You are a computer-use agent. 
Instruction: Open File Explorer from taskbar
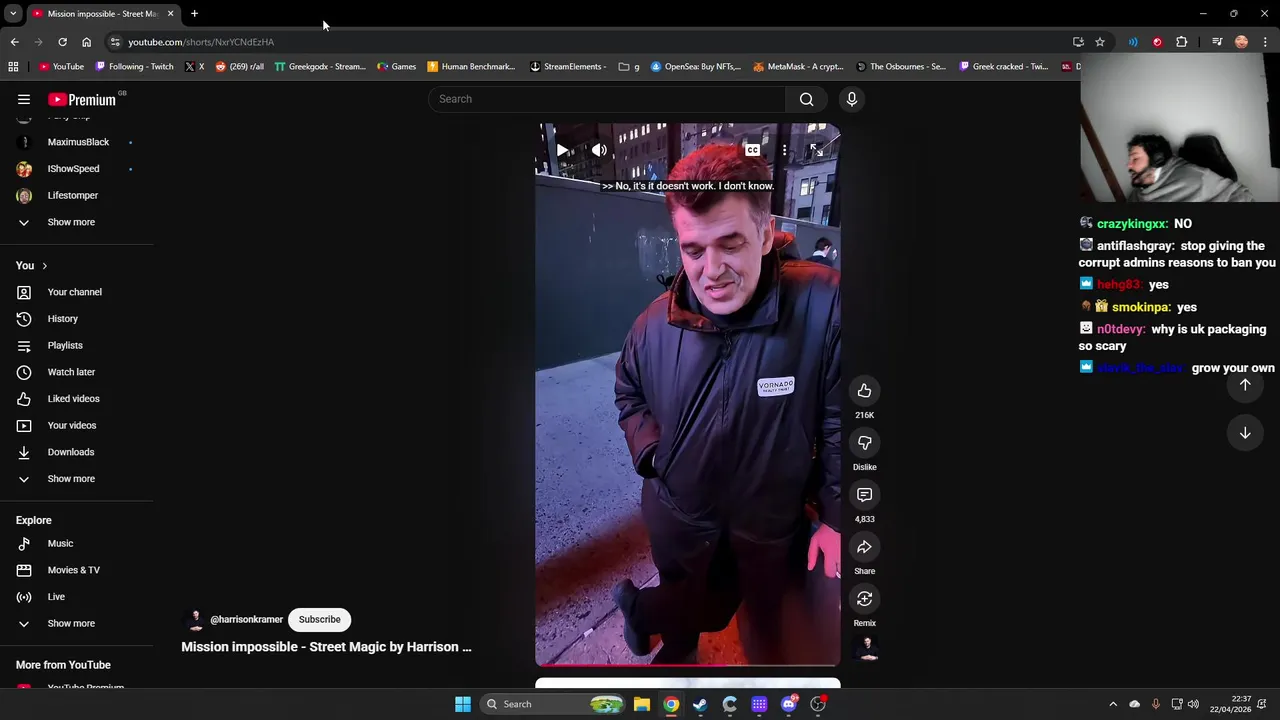click(642, 704)
